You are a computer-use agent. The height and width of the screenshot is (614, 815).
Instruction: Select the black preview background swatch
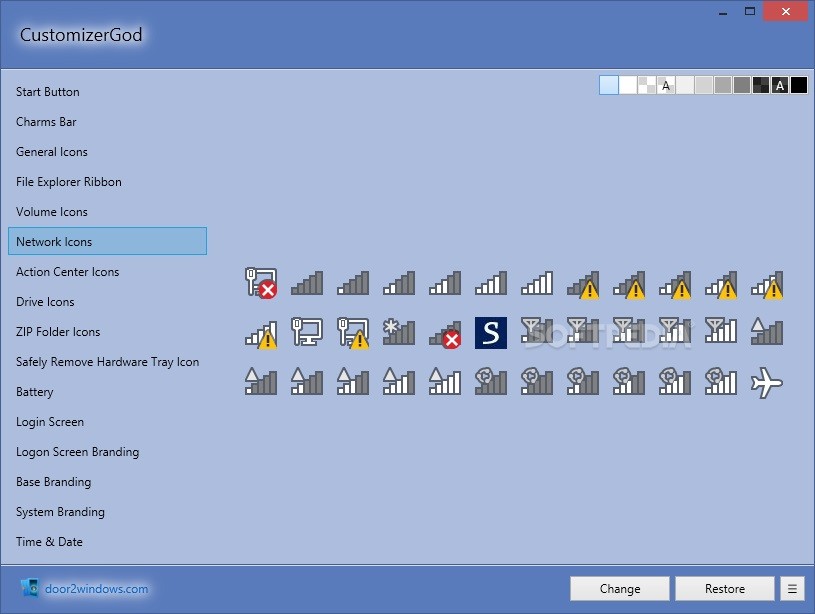click(x=799, y=85)
